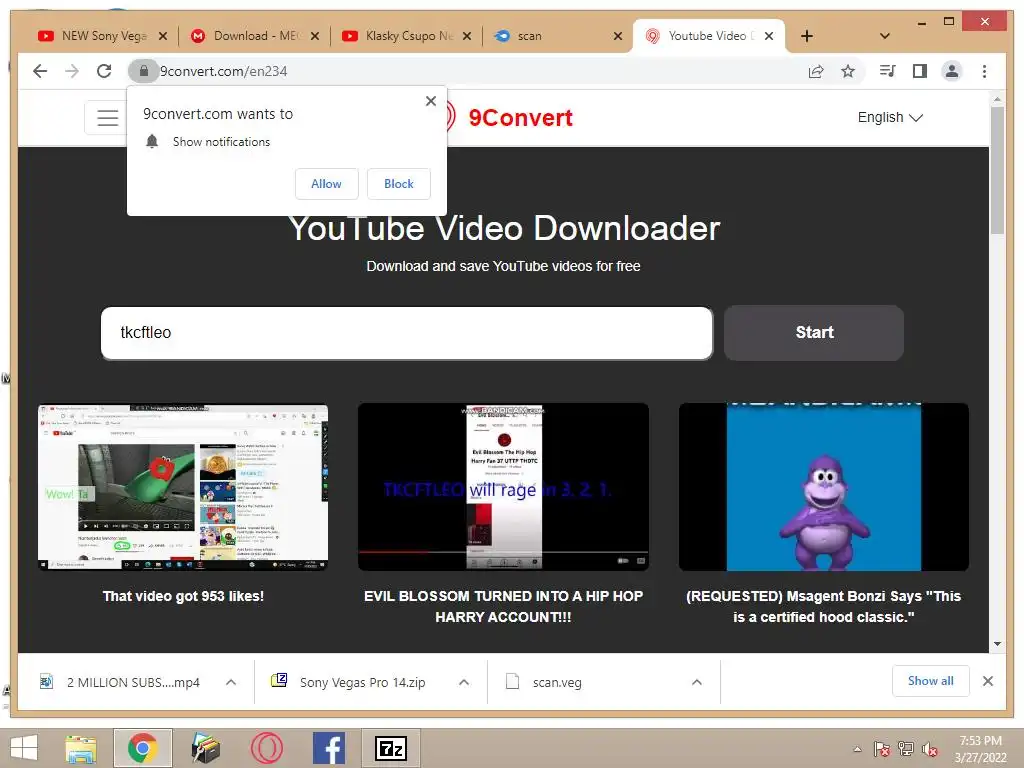
Task: Open the network tray icon
Action: 906,749
